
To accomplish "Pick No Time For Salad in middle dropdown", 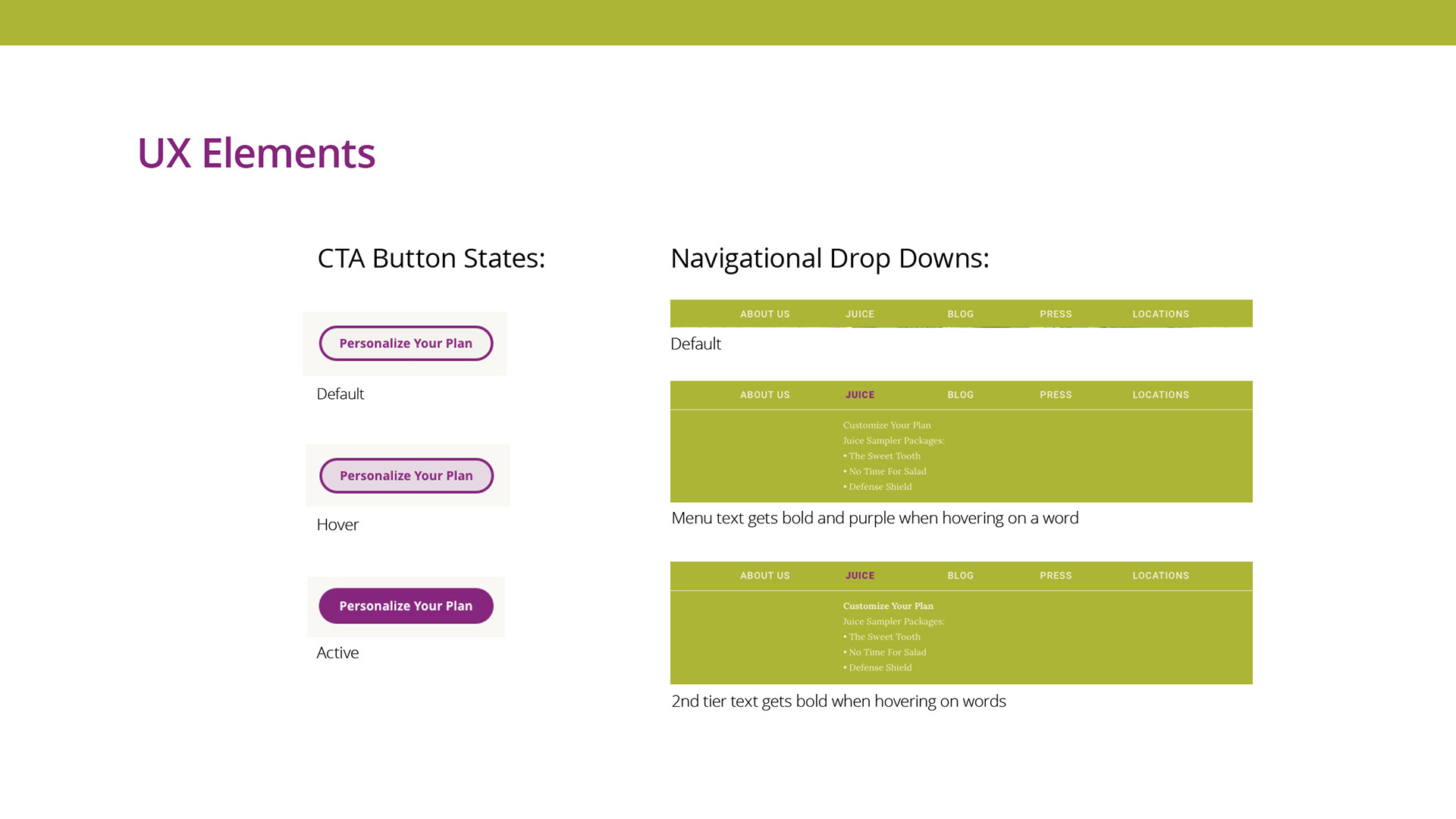I will coord(887,472).
